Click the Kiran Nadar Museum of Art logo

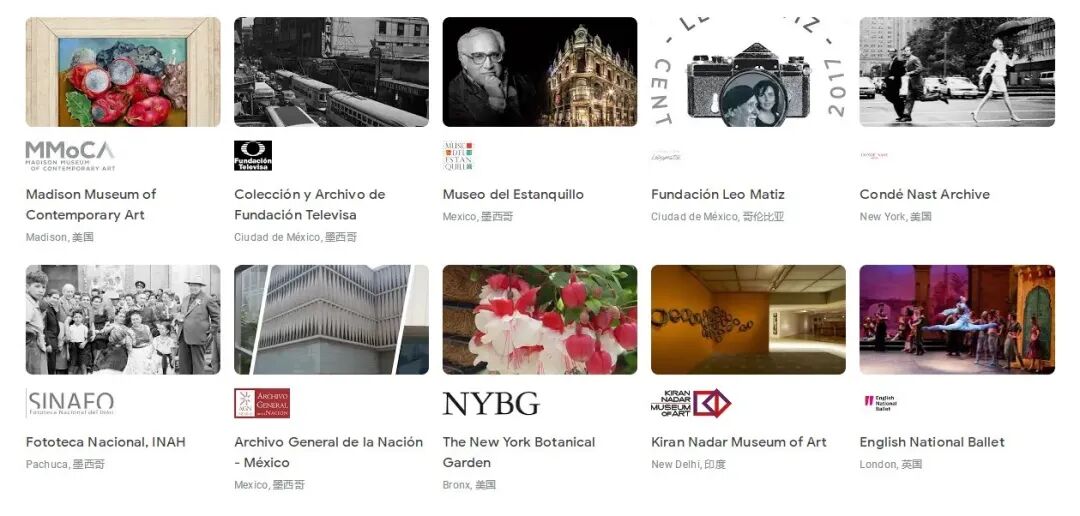[691, 404]
